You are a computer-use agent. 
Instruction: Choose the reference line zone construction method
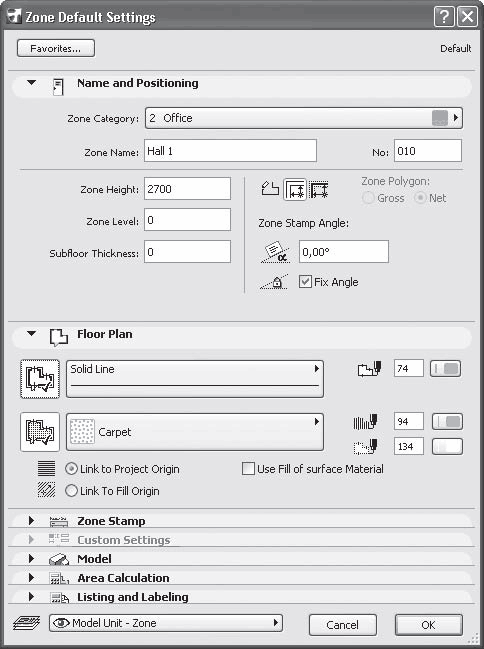point(318,190)
